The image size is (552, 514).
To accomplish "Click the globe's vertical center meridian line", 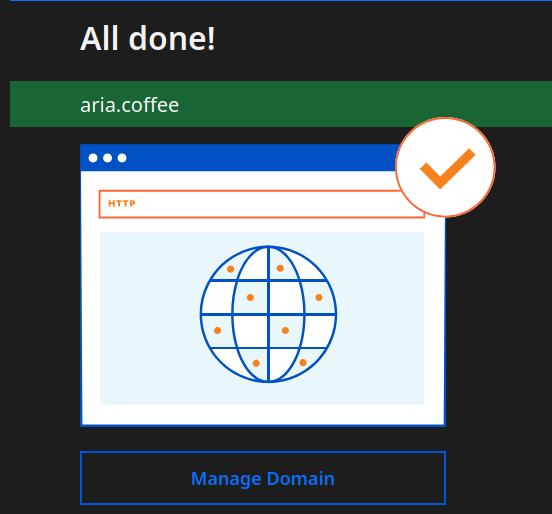I will point(268,314).
